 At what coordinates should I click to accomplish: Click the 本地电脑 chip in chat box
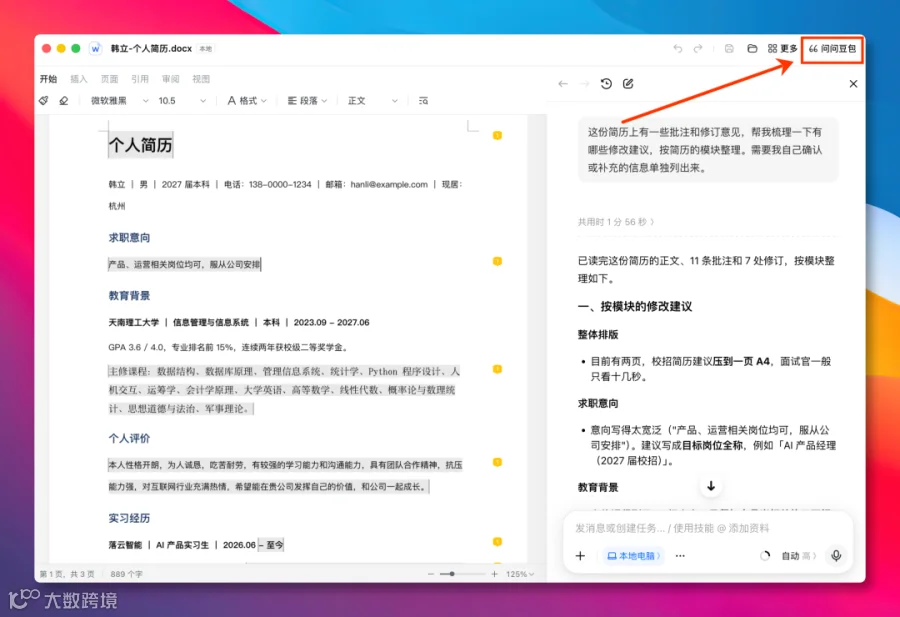tap(634, 556)
